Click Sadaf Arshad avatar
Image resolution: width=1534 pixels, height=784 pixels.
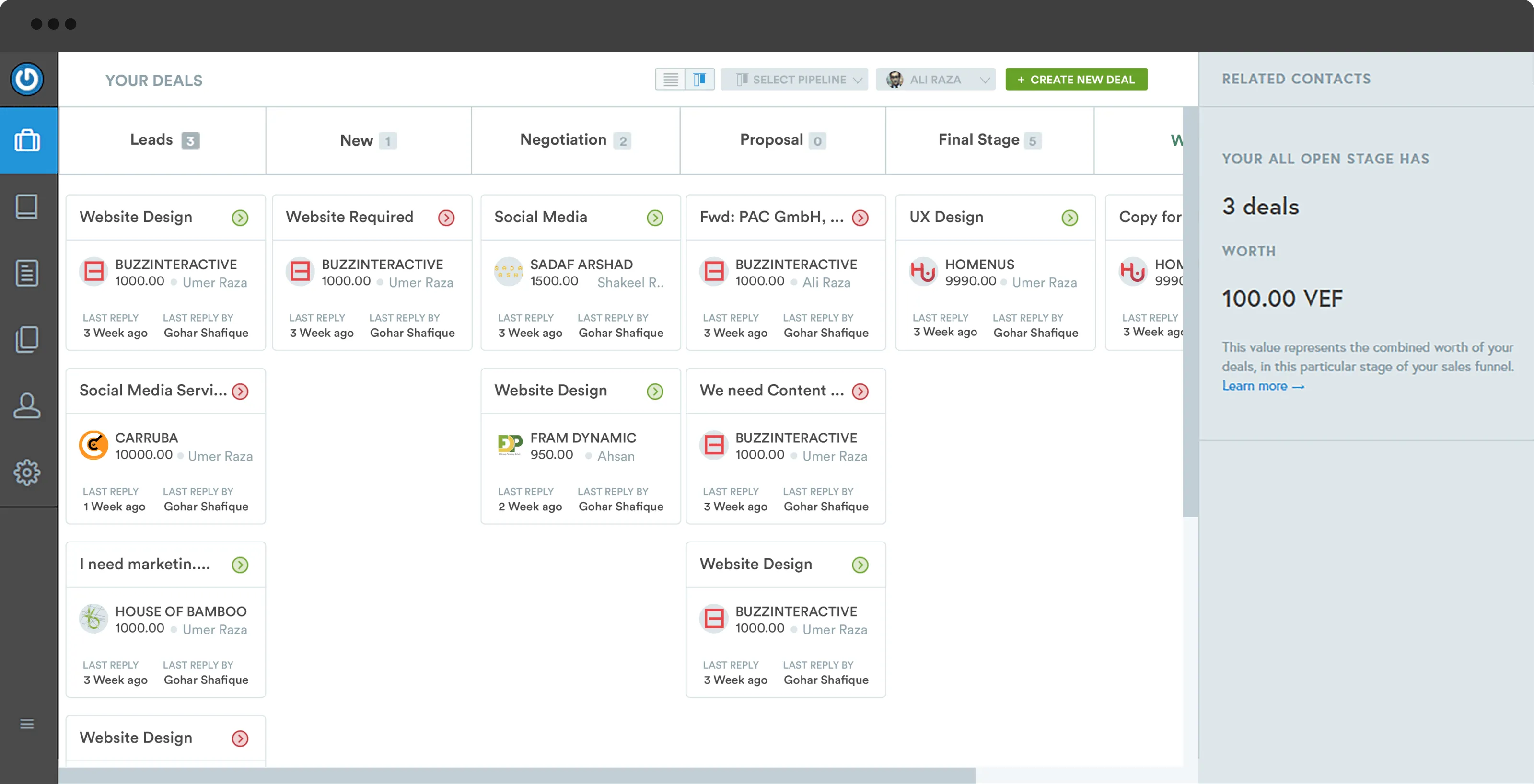(509, 271)
